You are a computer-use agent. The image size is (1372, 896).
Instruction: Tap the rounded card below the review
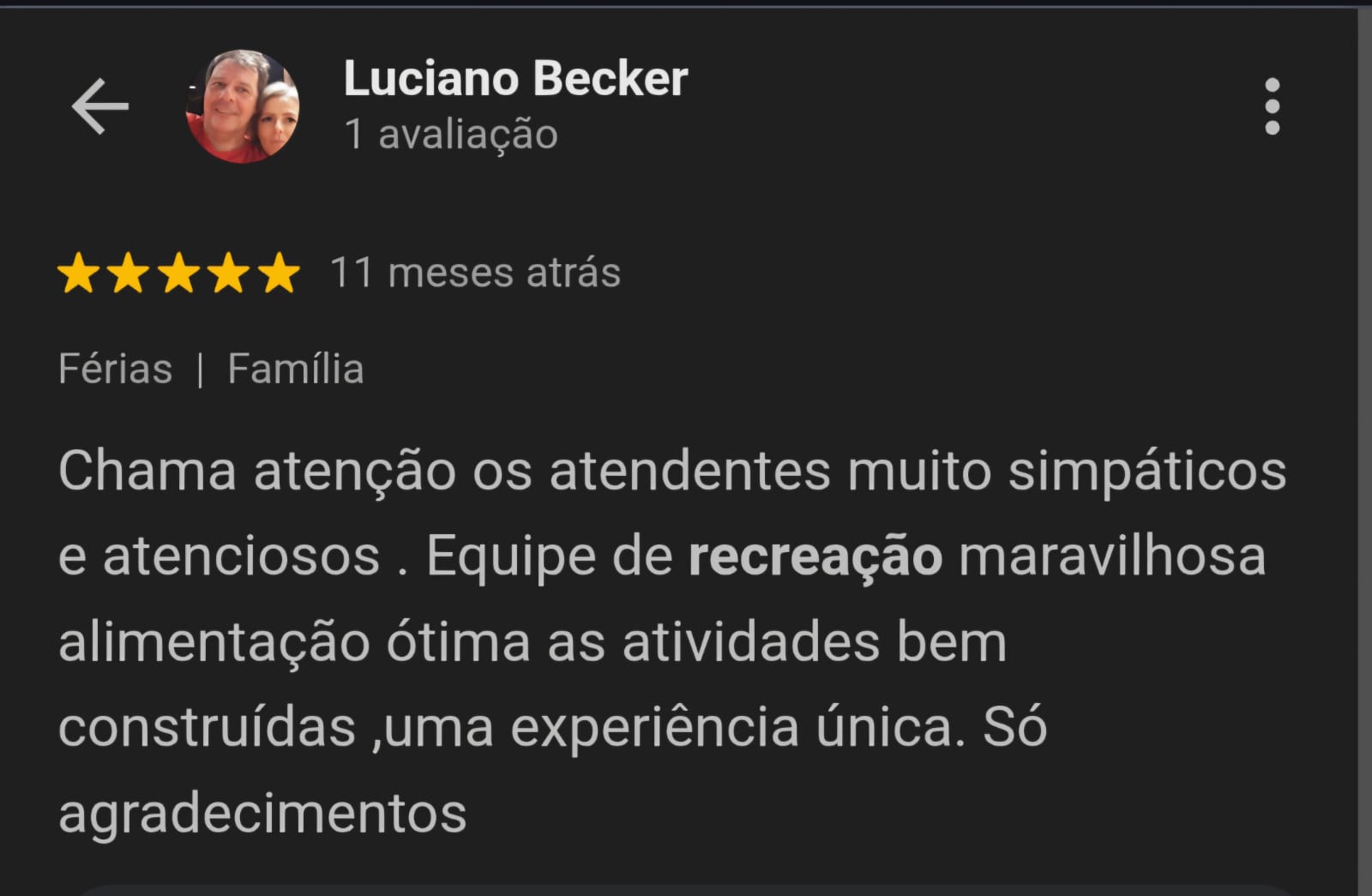tap(686, 890)
